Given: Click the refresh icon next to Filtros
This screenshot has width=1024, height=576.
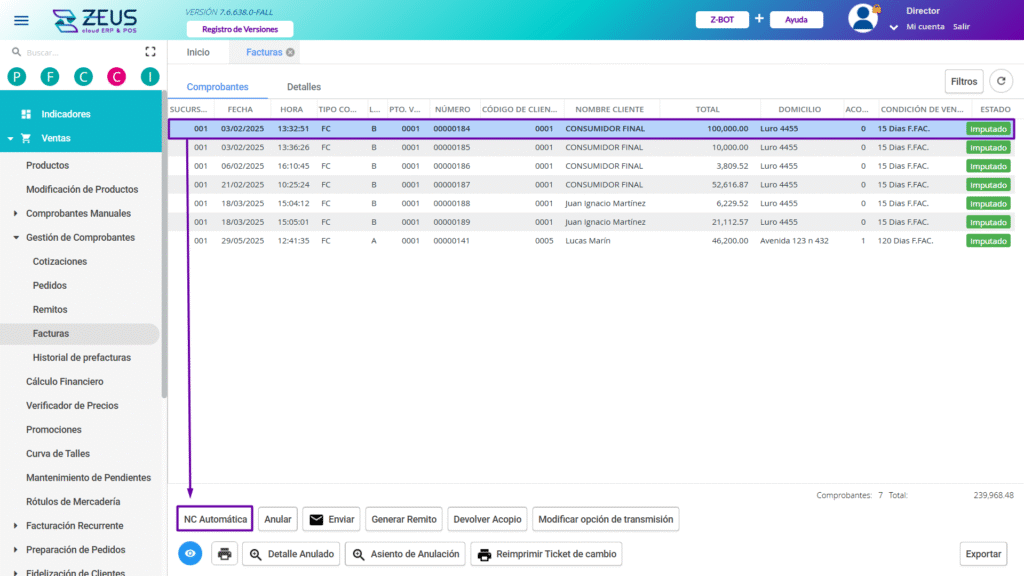Looking at the screenshot, I should coord(1001,82).
